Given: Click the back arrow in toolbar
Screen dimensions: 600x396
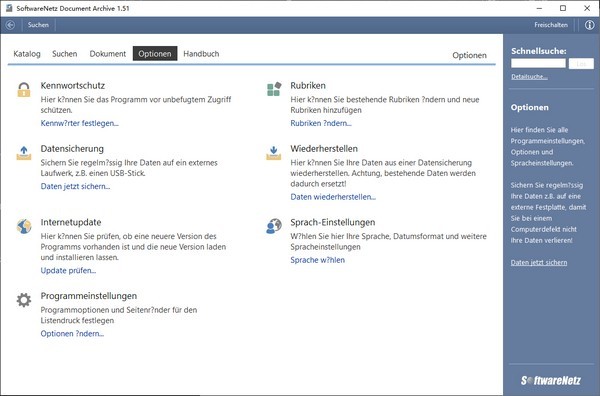Looking at the screenshot, I should click(x=10, y=25).
